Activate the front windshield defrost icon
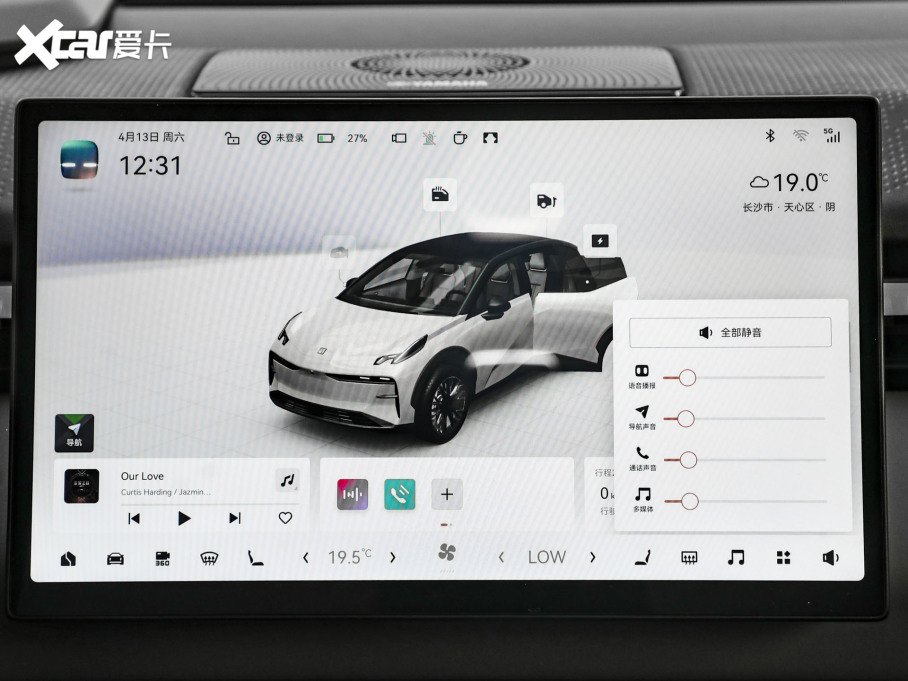The image size is (908, 681). (207, 557)
